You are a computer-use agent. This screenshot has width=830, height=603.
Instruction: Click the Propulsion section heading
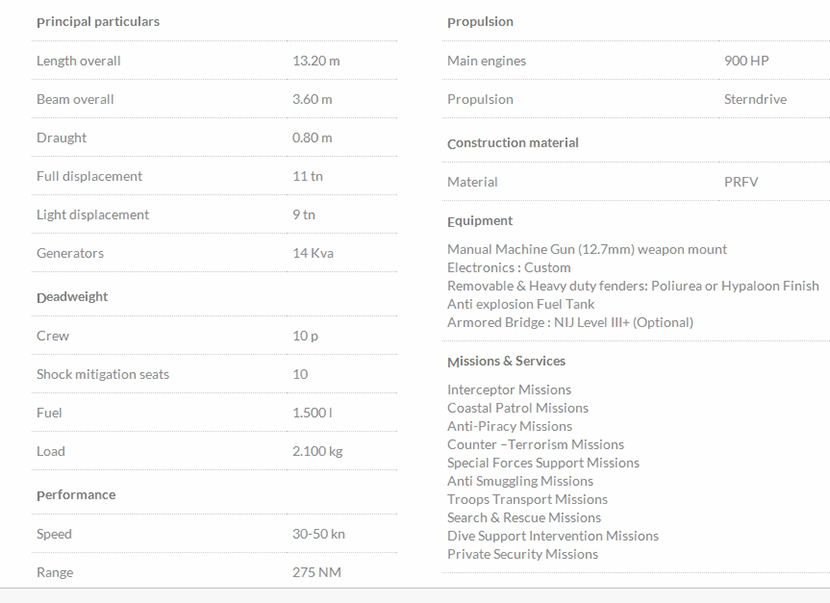[480, 22]
